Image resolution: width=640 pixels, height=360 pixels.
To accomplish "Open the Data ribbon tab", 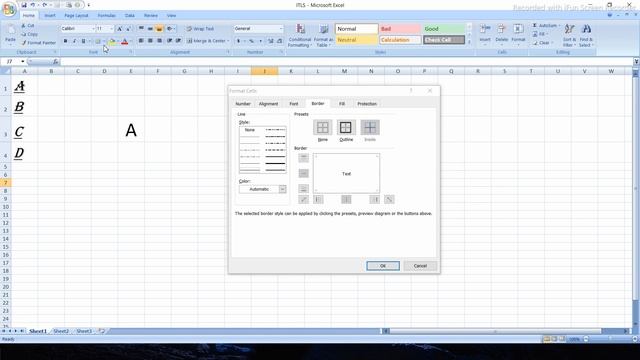I will pos(130,16).
